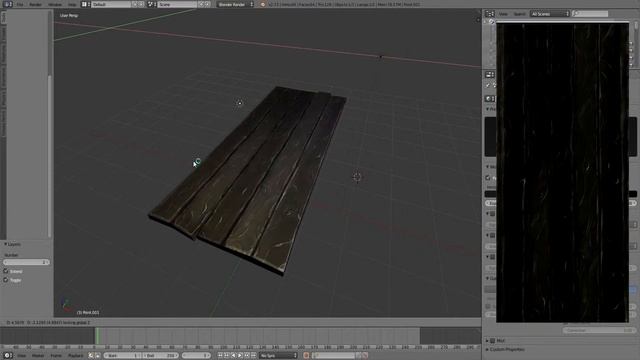Open the Outliner editor type selector
Screen dimensions: 640x360
(490, 14)
